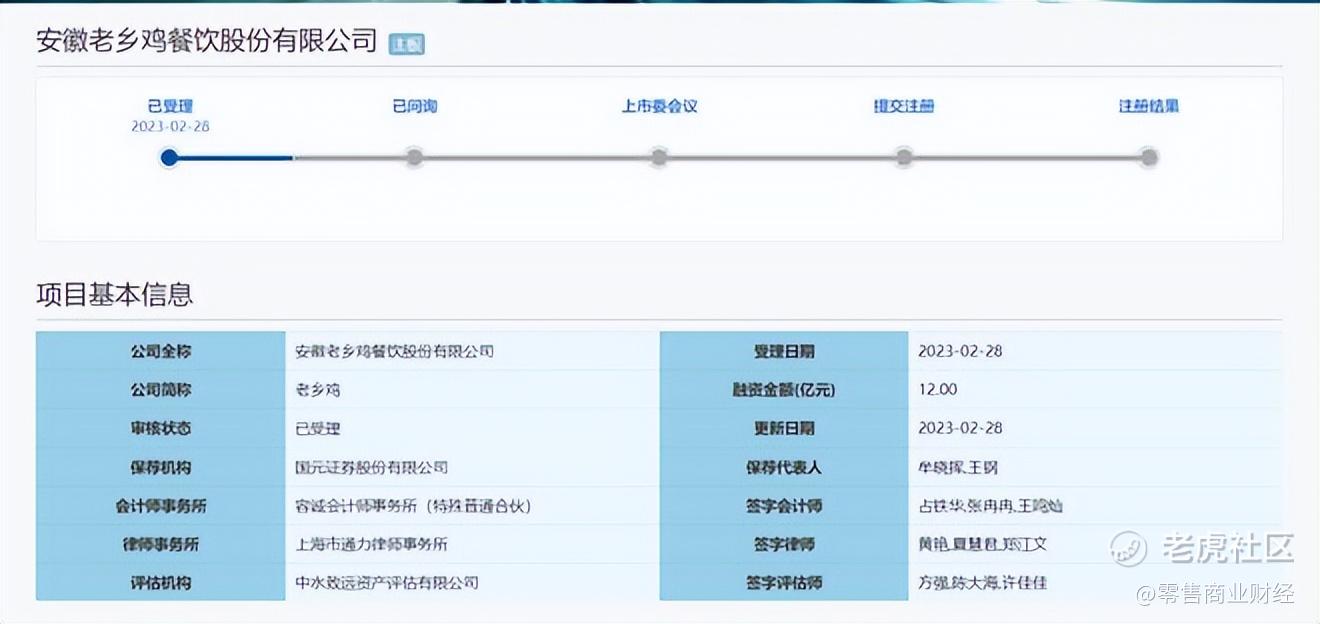The image size is (1320, 624).
Task: Select the 提交注册 stage label
Action: [x=904, y=106]
